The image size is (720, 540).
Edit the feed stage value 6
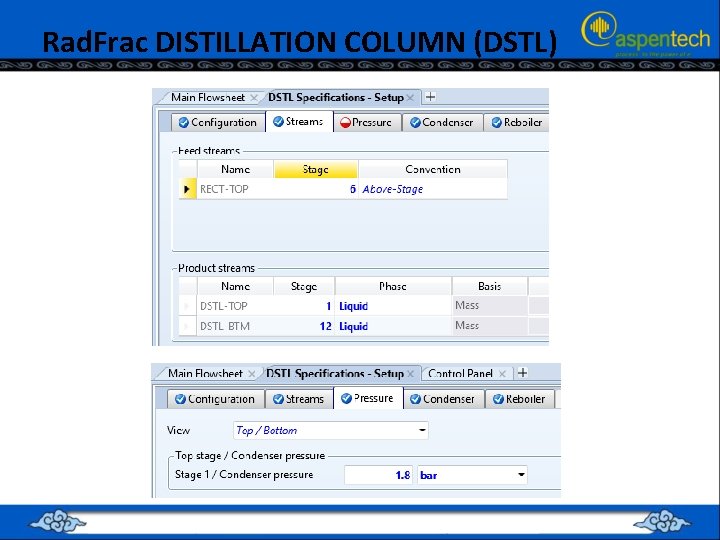click(315, 189)
